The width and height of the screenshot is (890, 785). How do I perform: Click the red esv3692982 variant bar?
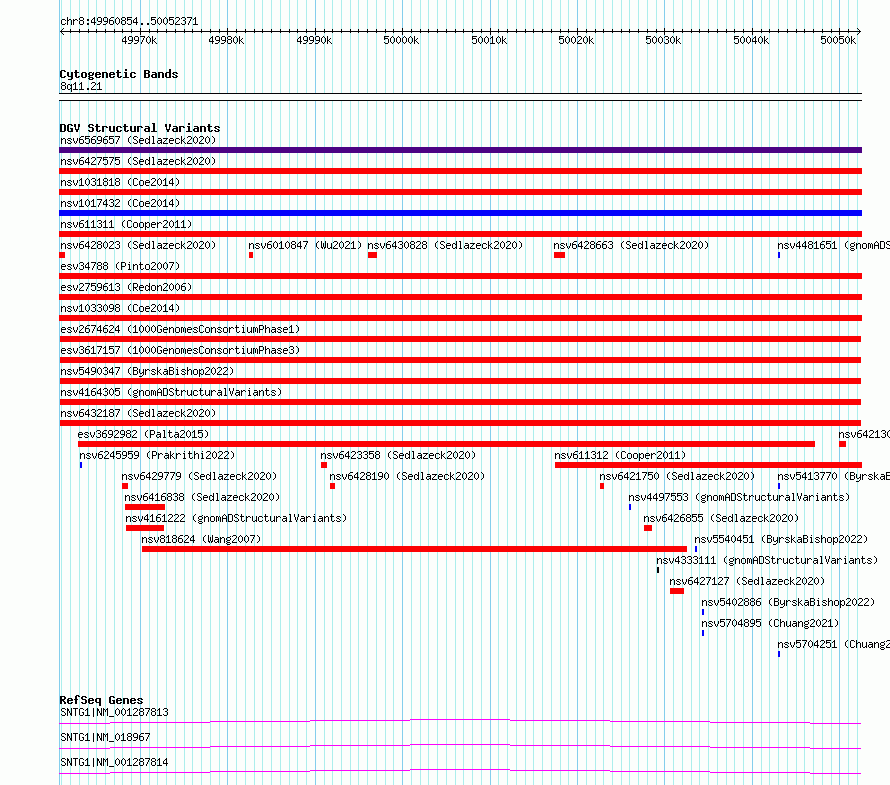click(446, 444)
